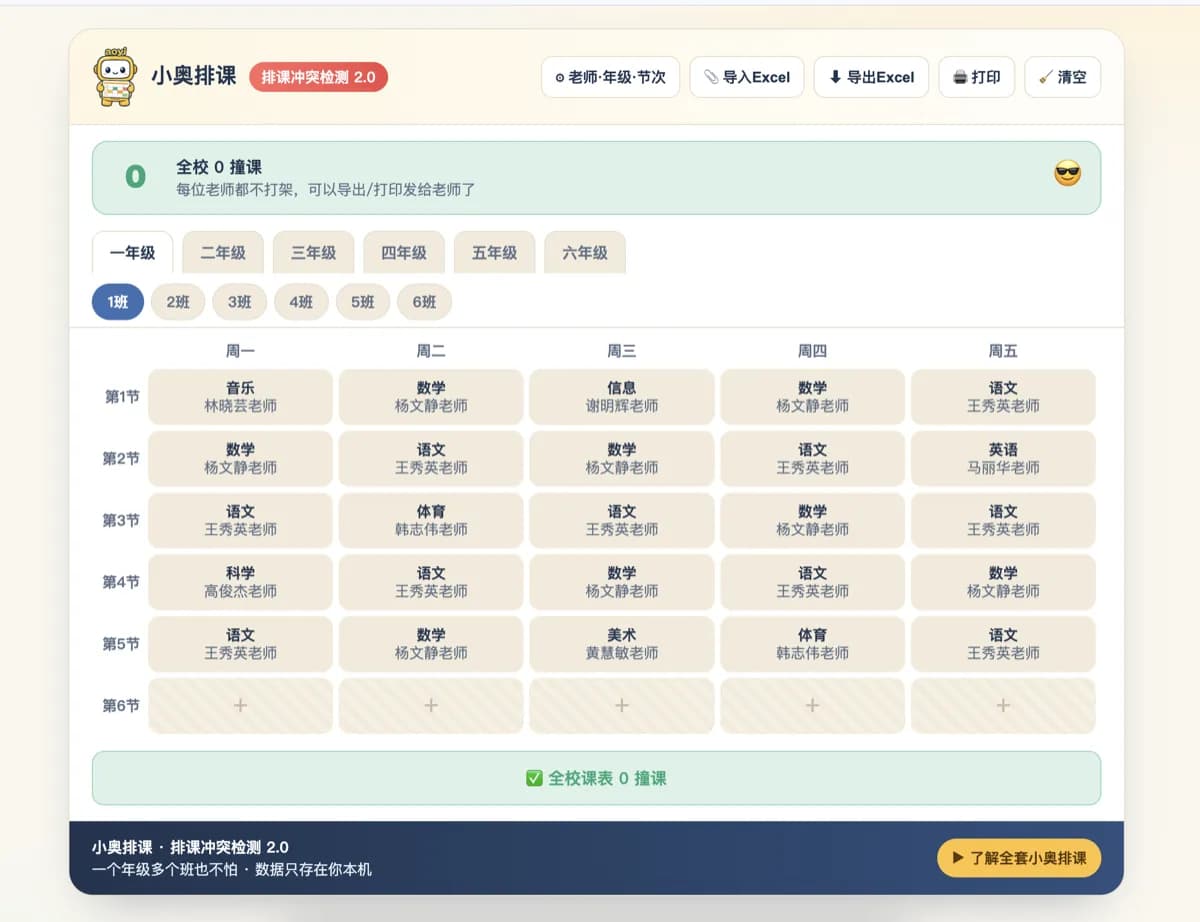Switch to the 六年级 tab
Image resolution: width=1200 pixels, height=922 pixels.
[x=585, y=253]
